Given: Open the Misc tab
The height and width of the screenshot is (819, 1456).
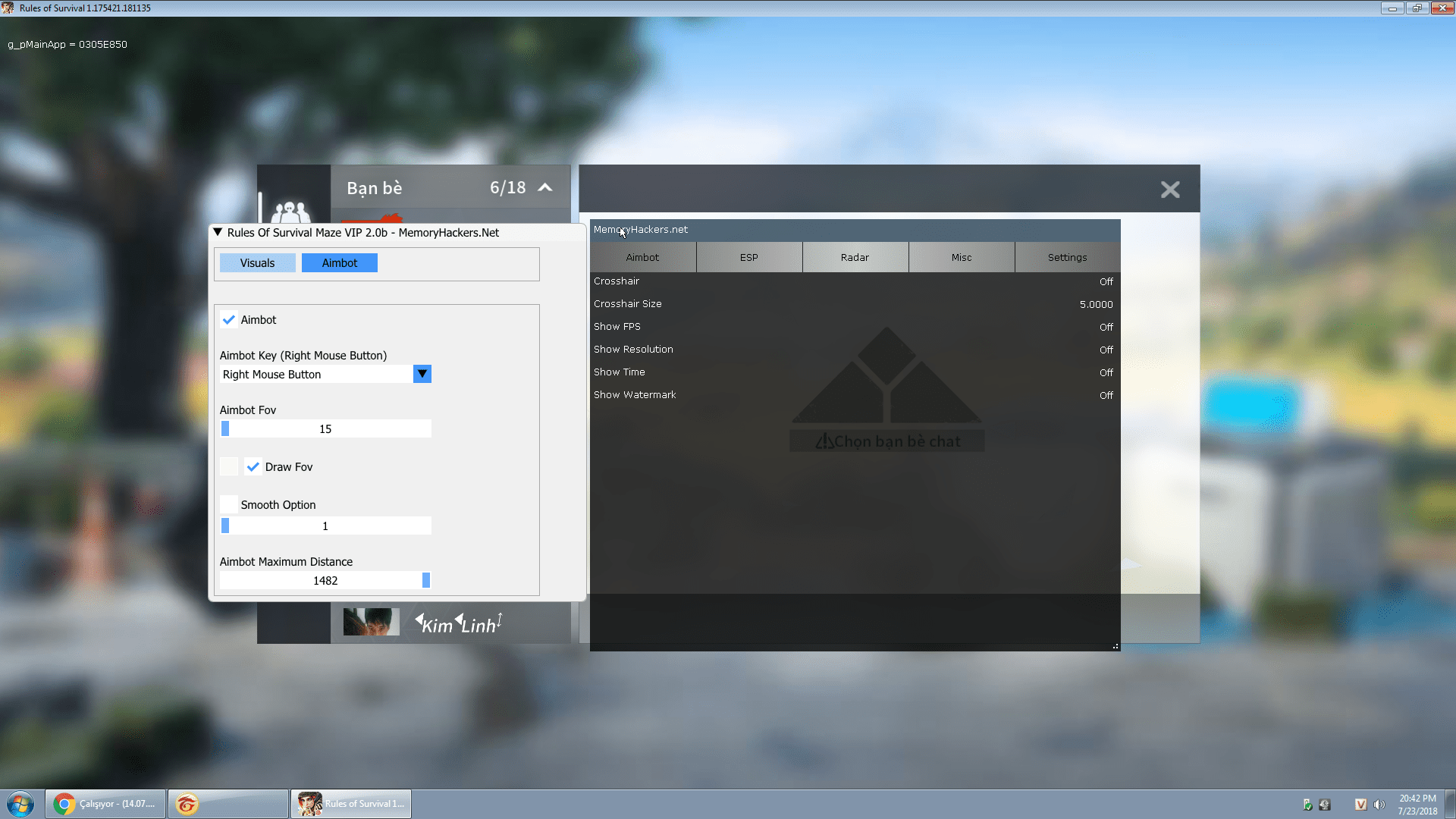Looking at the screenshot, I should 962,257.
